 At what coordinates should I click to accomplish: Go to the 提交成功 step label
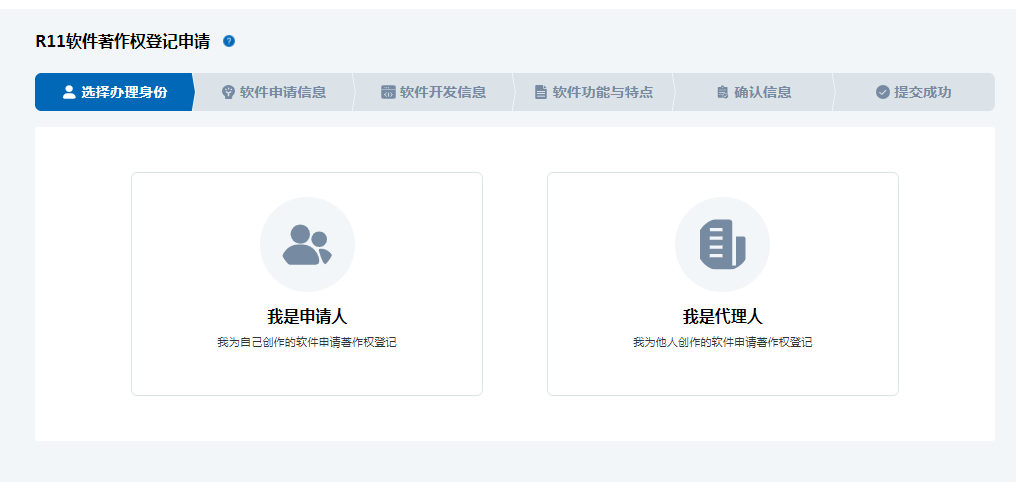click(x=923, y=92)
